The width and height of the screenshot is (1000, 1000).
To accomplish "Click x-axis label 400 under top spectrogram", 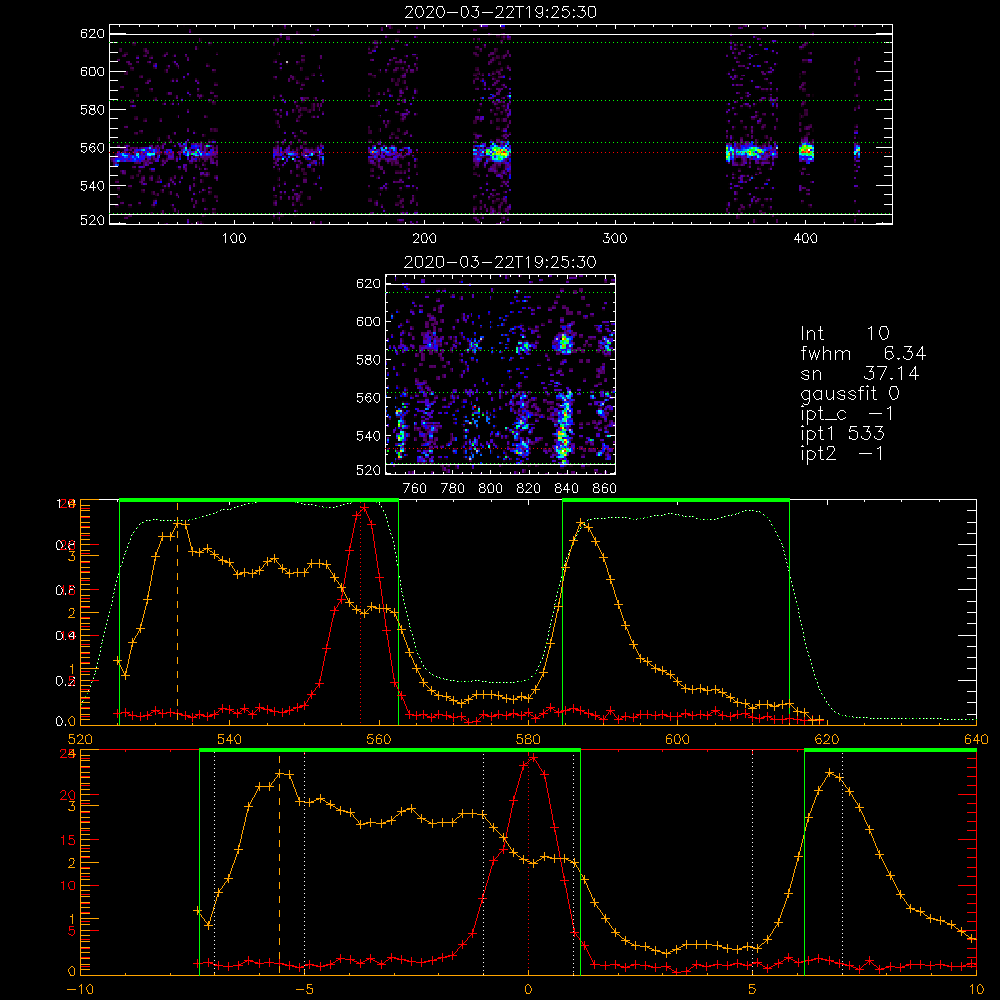I will (x=805, y=239).
